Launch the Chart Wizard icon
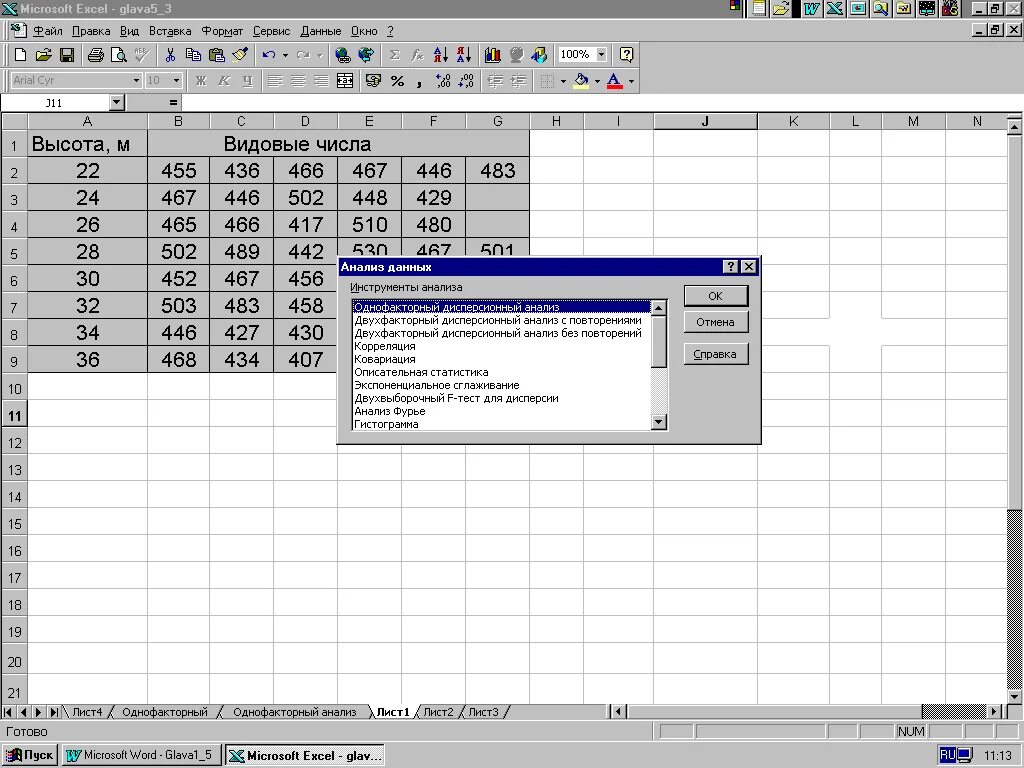This screenshot has height=768, width=1024. [x=493, y=55]
